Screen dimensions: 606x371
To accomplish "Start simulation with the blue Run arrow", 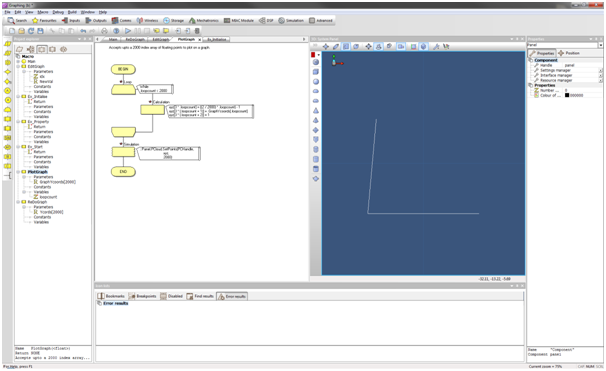I will [x=128, y=31].
